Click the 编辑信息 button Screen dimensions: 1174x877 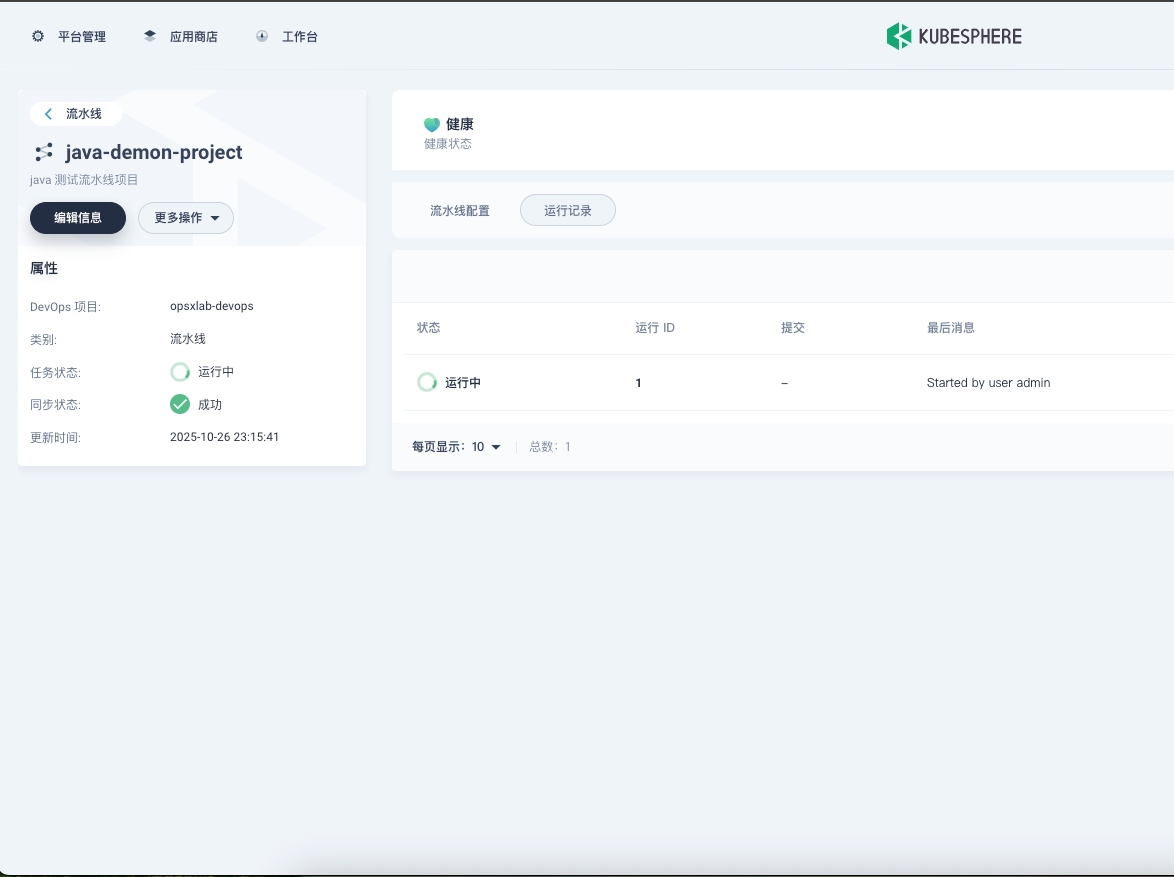(x=78, y=218)
